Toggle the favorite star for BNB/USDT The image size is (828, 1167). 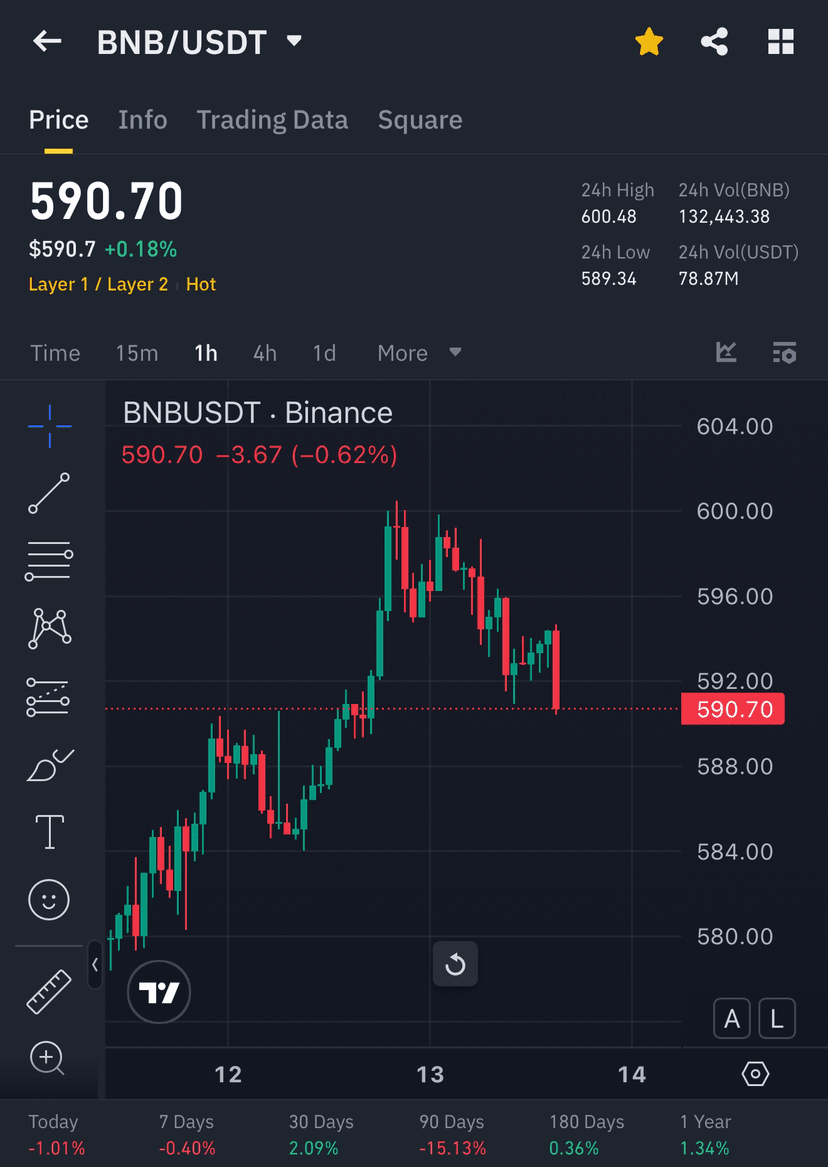click(649, 42)
